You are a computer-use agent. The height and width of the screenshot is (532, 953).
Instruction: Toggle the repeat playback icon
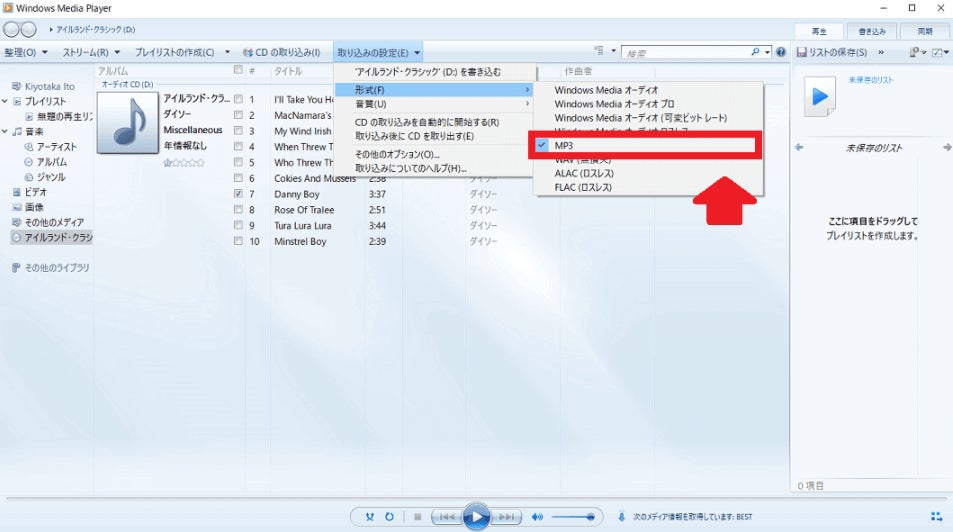click(x=389, y=517)
